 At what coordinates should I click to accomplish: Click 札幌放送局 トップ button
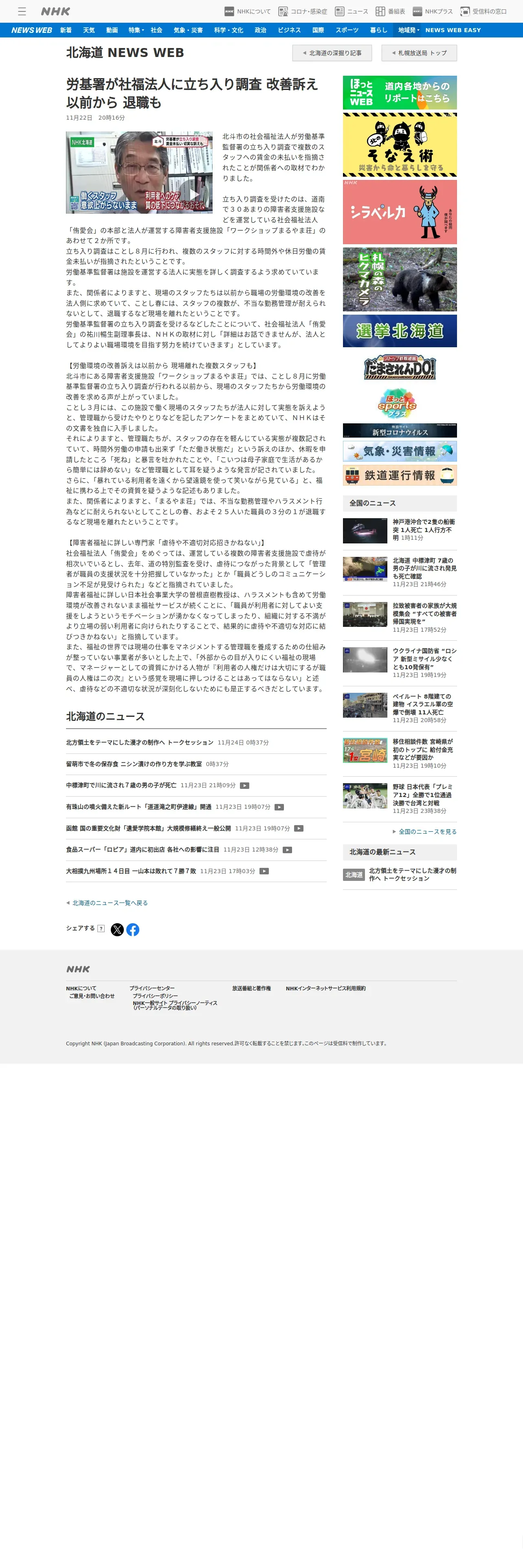(x=419, y=53)
